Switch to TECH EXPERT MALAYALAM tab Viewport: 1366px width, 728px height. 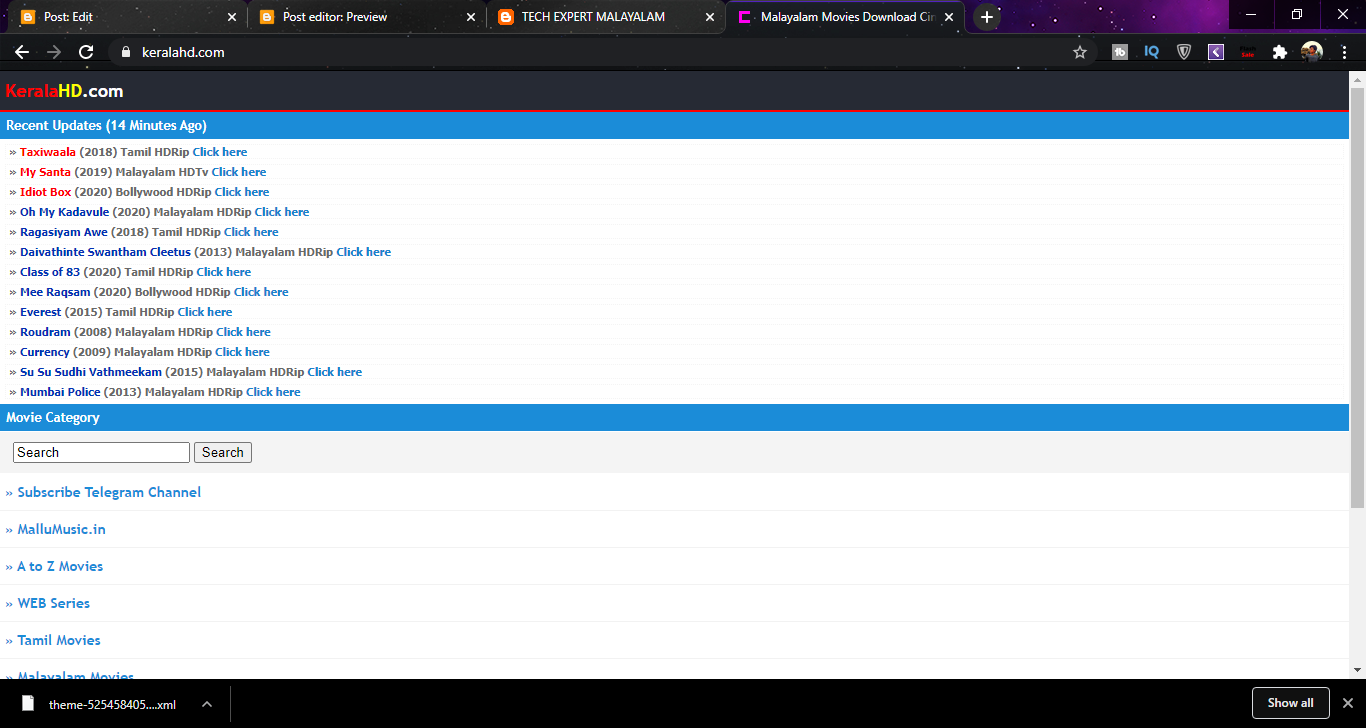coord(604,17)
